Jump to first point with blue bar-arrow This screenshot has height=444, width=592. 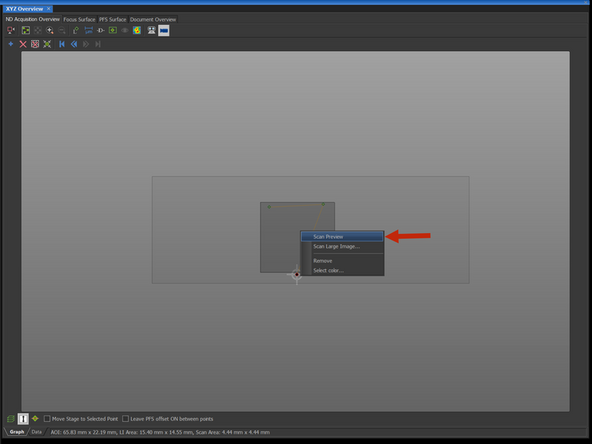[x=62, y=44]
